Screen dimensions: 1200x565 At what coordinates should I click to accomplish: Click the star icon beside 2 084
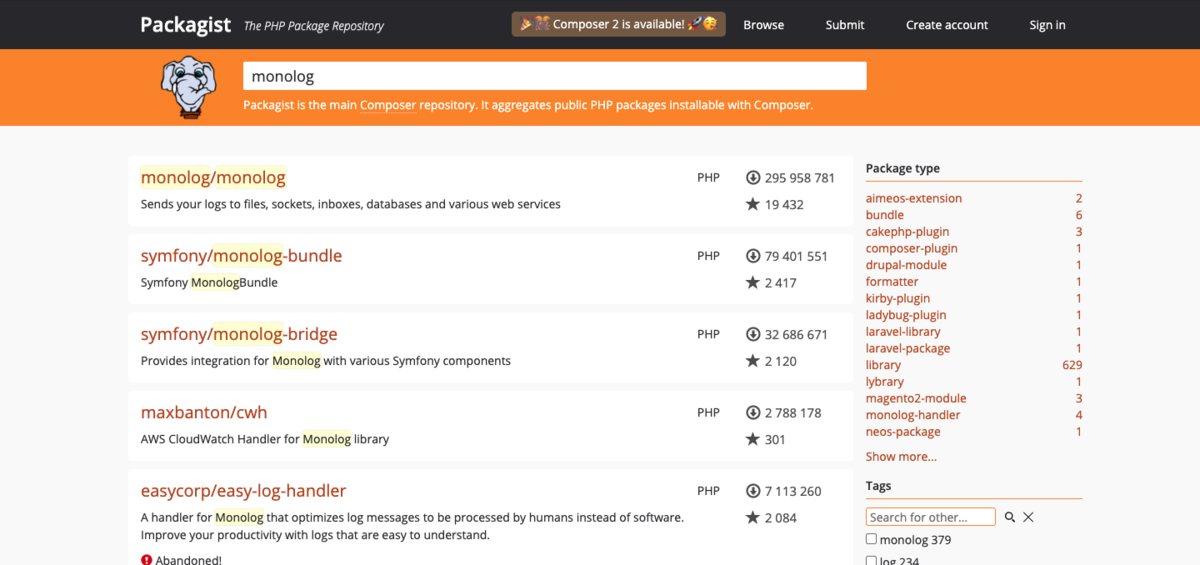tap(753, 517)
